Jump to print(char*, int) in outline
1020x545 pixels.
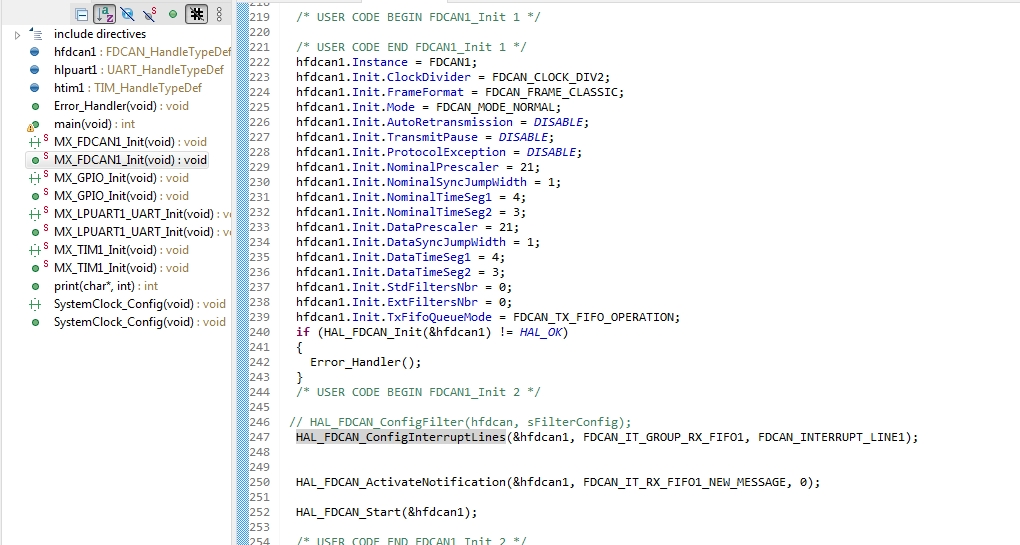106,286
